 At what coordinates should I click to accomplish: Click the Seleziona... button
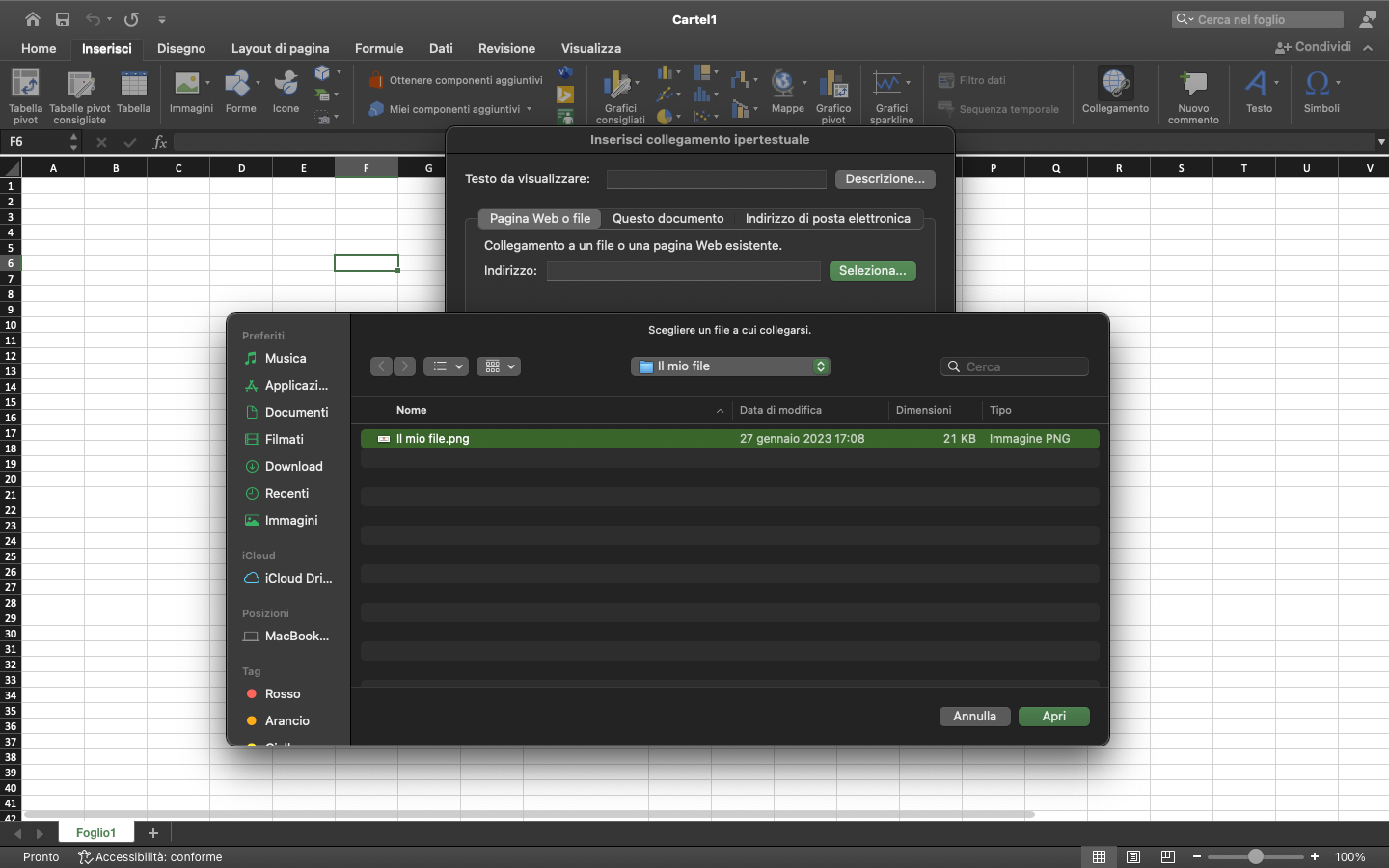click(x=872, y=271)
